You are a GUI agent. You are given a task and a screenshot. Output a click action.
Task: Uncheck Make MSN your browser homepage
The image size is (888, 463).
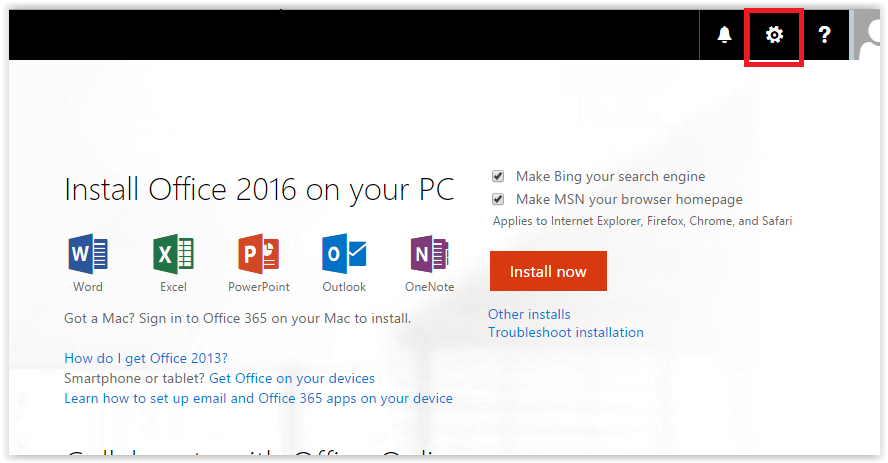[x=498, y=199]
